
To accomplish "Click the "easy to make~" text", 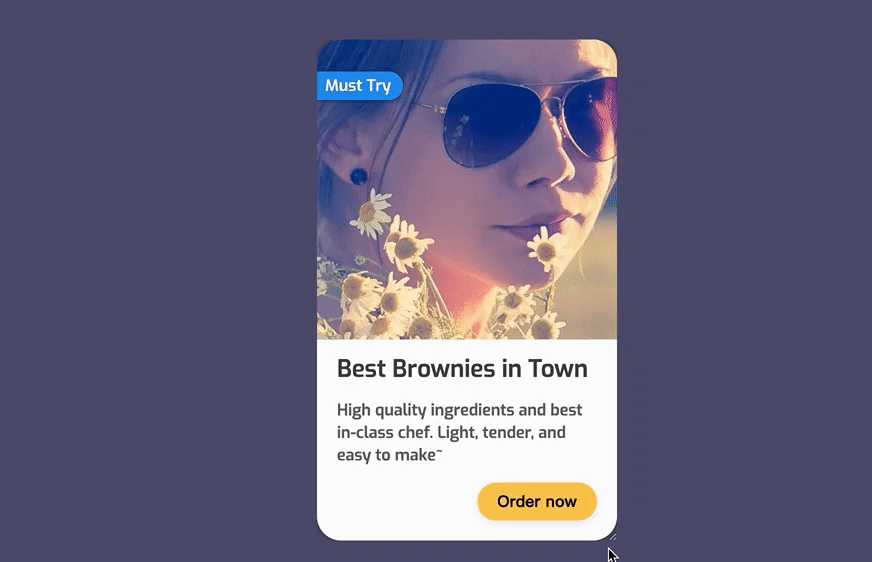I will pos(389,455).
